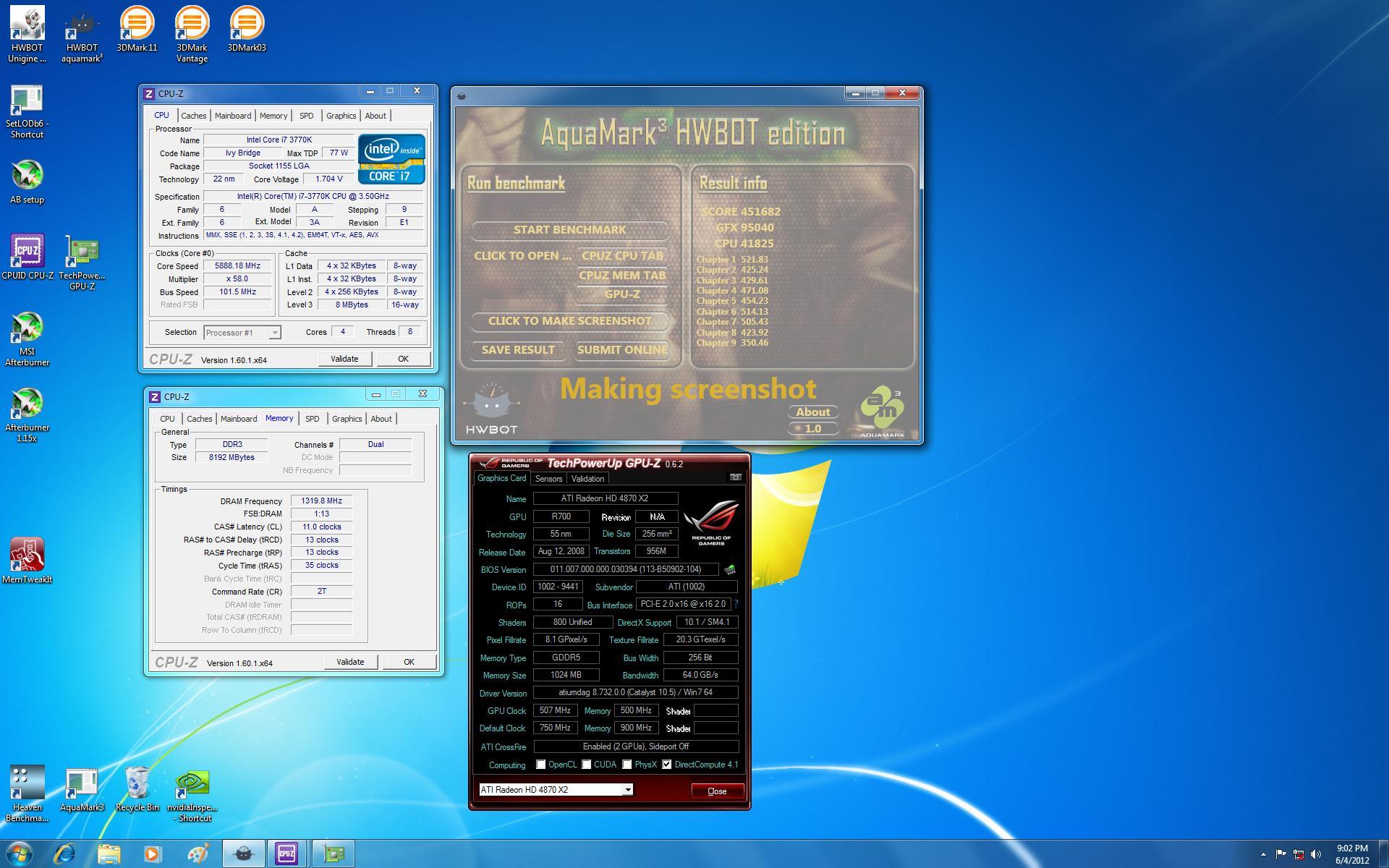Click taskbar clock and date
This screenshot has height=868, width=1389.
pos(1352,854)
